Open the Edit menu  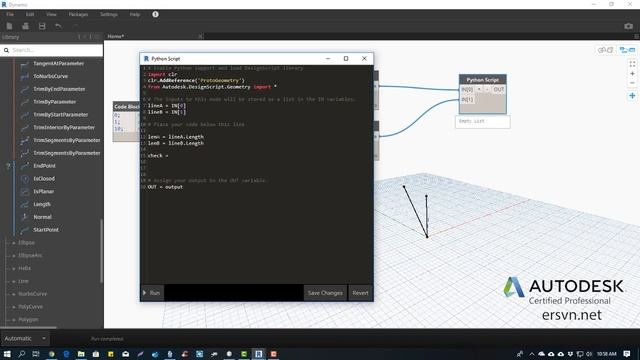pyautogui.click(x=30, y=14)
